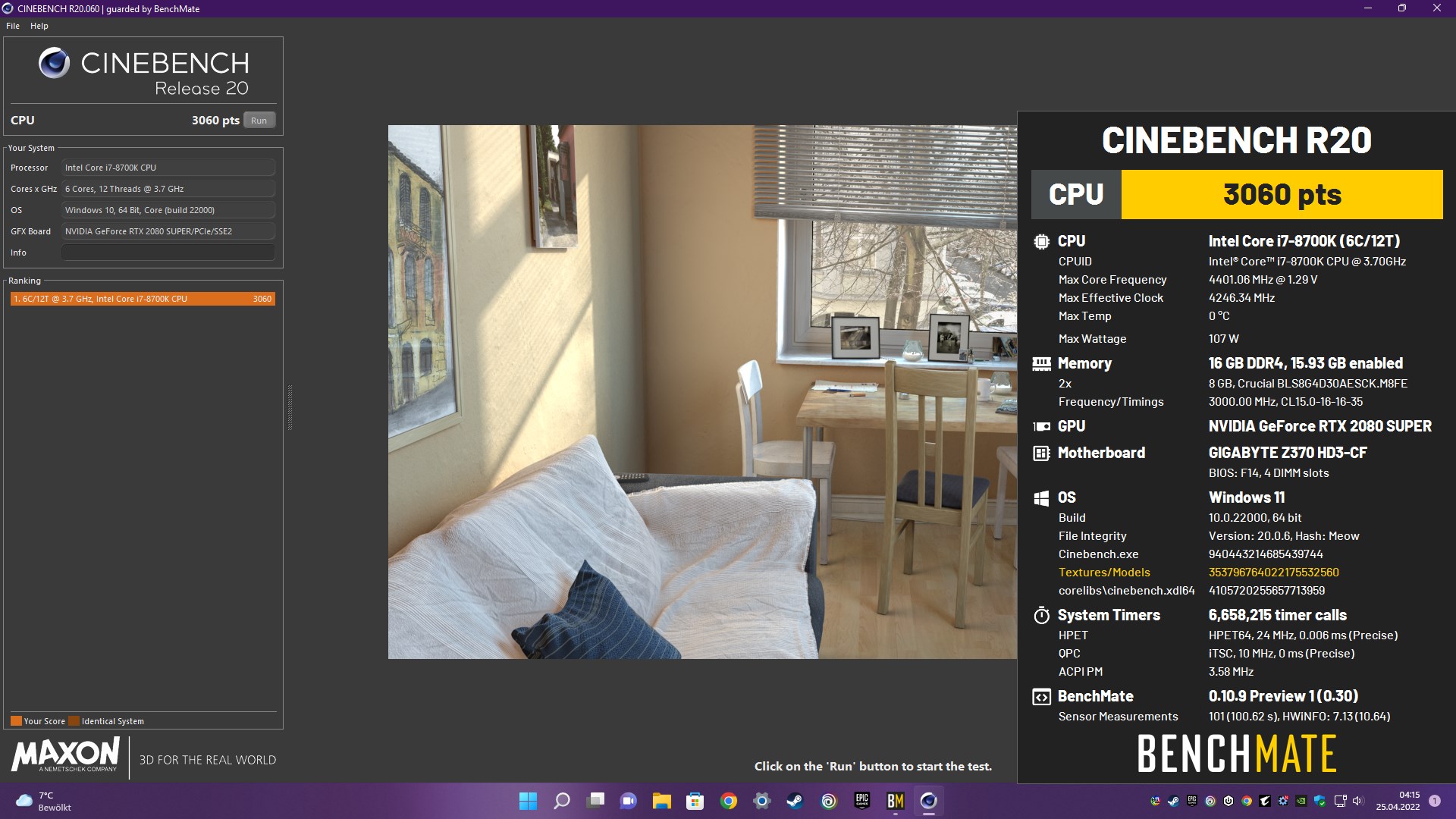The image size is (1456, 819).
Task: Click the NVIDIA tray icon
Action: (x=1301, y=801)
